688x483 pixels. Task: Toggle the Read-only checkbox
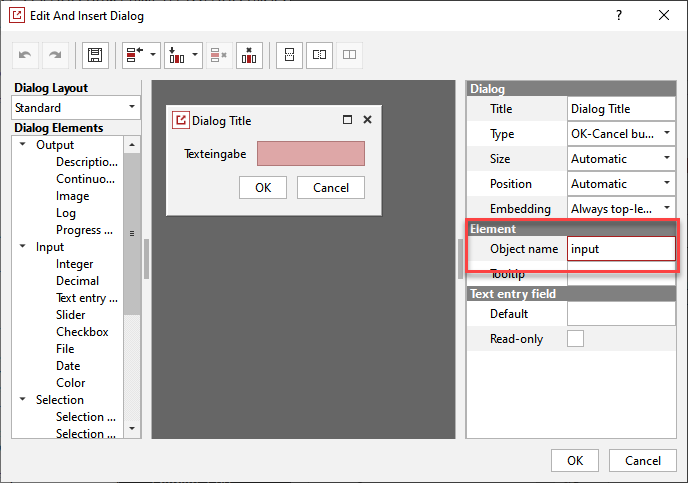pyautogui.click(x=576, y=339)
